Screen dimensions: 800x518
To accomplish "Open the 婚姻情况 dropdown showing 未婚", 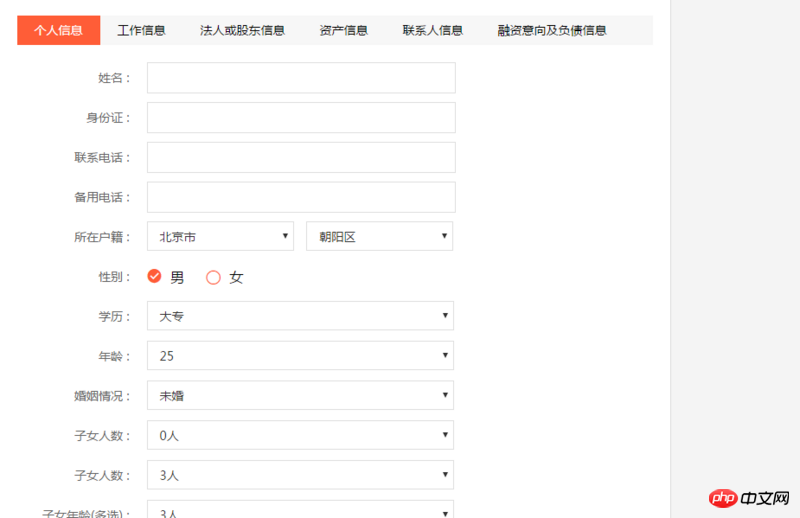I will point(301,396).
